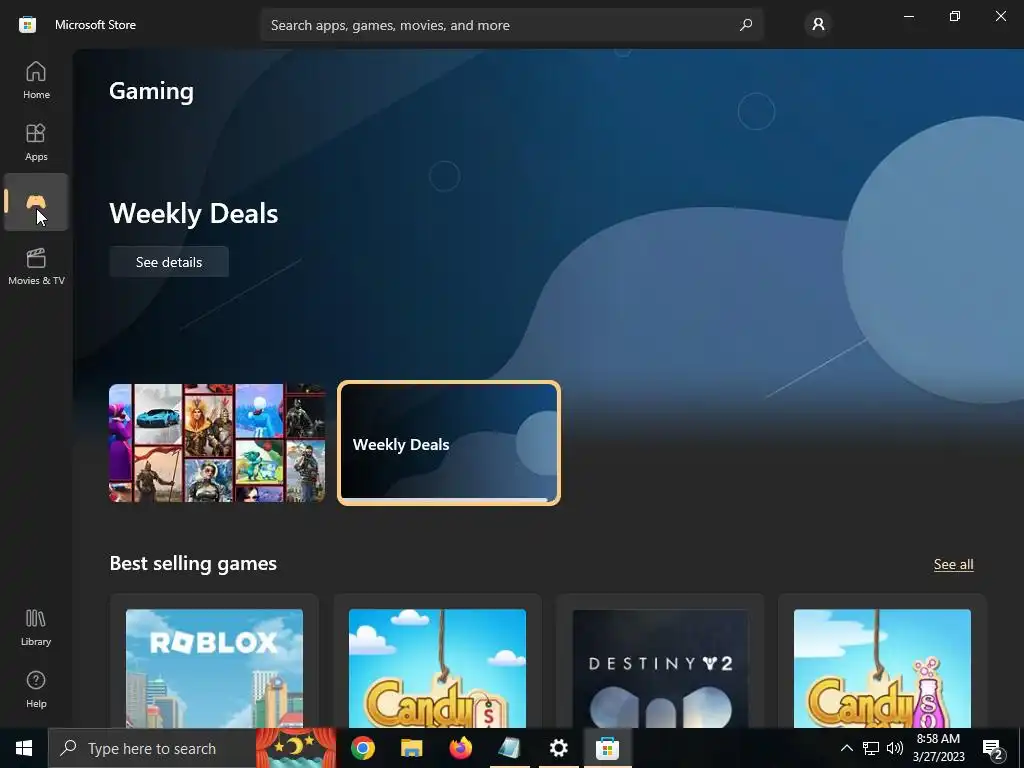1024x768 pixels.
Task: Open the user account profile icon
Action: point(818,25)
